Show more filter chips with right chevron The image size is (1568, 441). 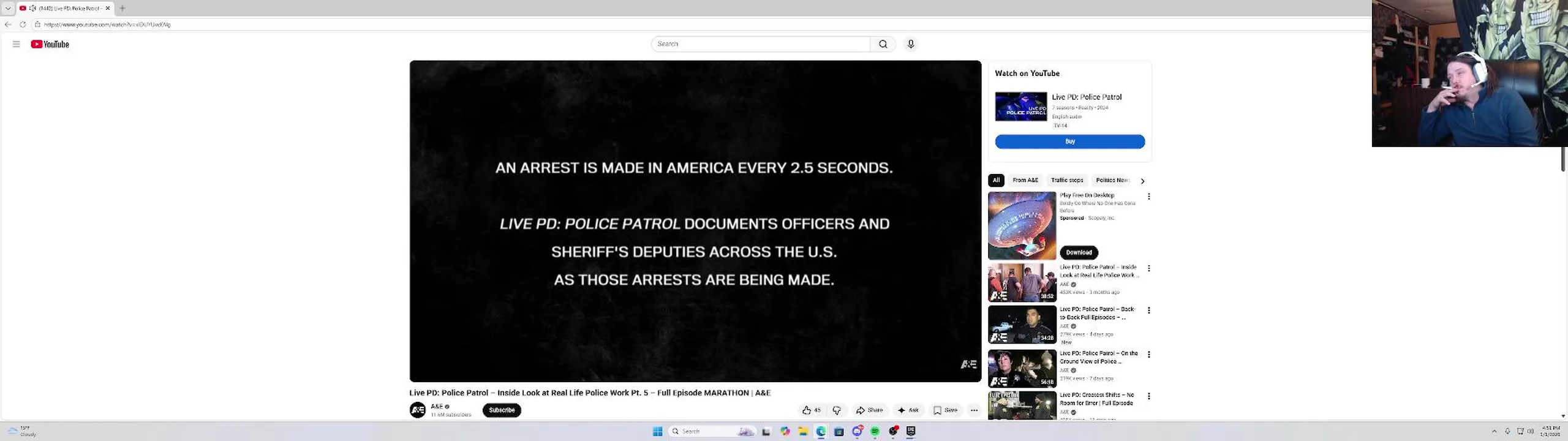[x=1142, y=181]
